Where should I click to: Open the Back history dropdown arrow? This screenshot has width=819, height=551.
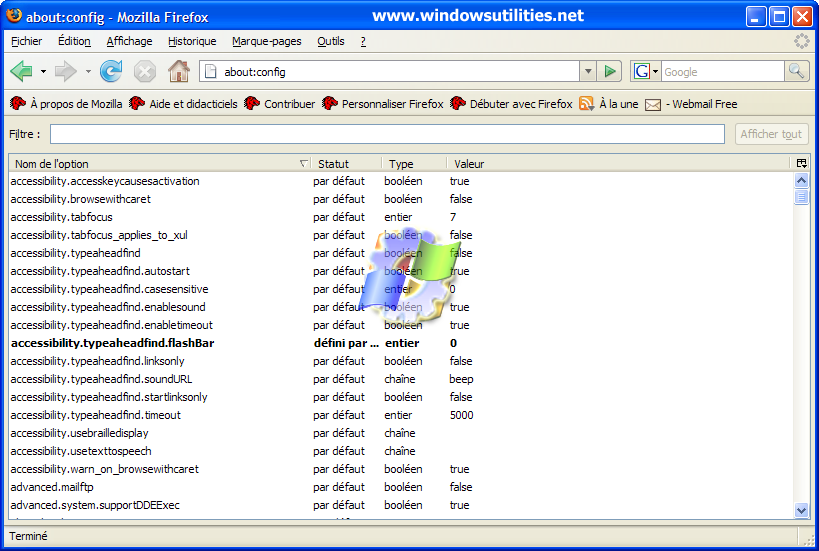(43, 72)
